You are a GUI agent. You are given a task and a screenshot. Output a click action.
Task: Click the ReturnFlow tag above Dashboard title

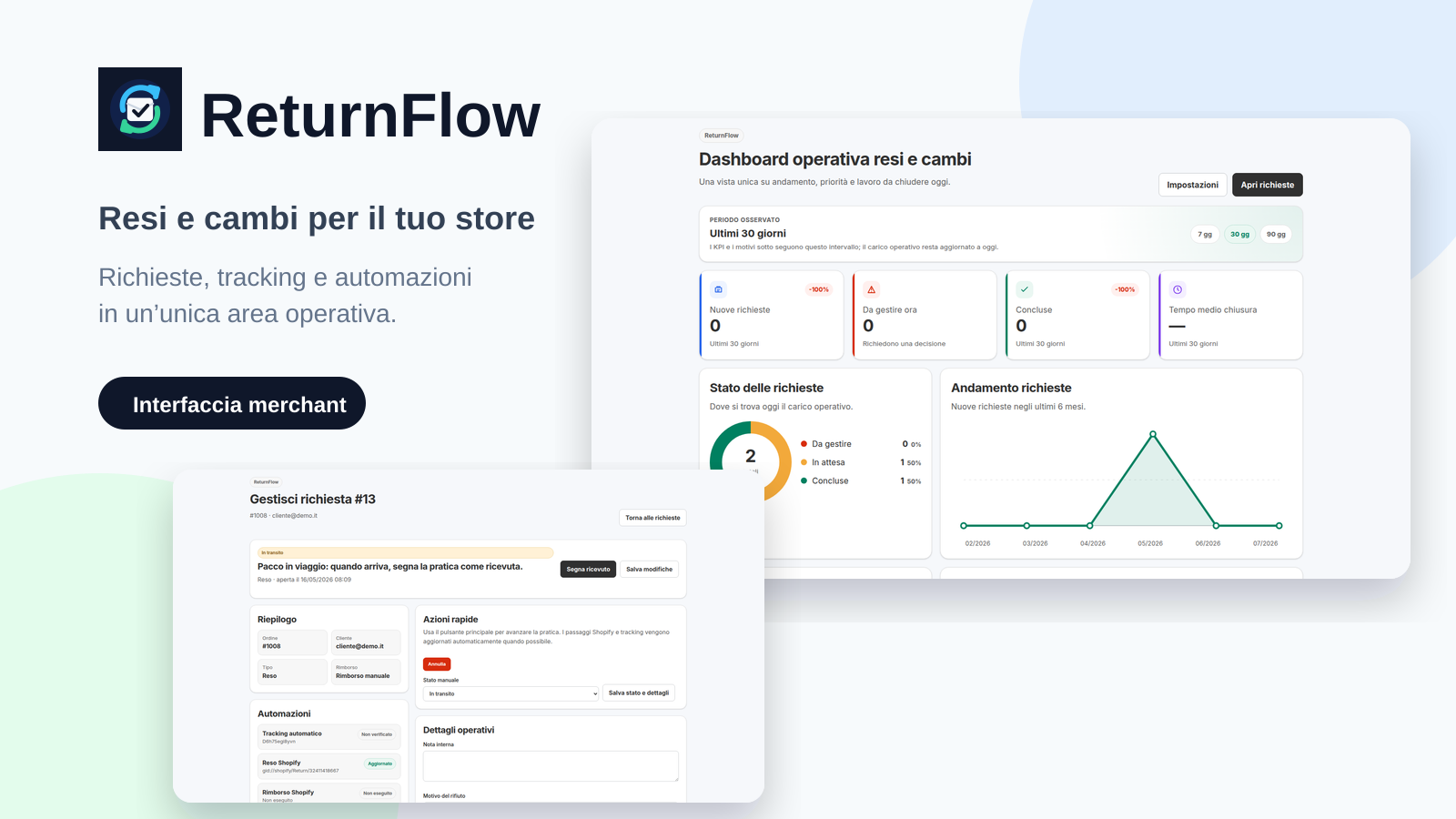pos(722,136)
